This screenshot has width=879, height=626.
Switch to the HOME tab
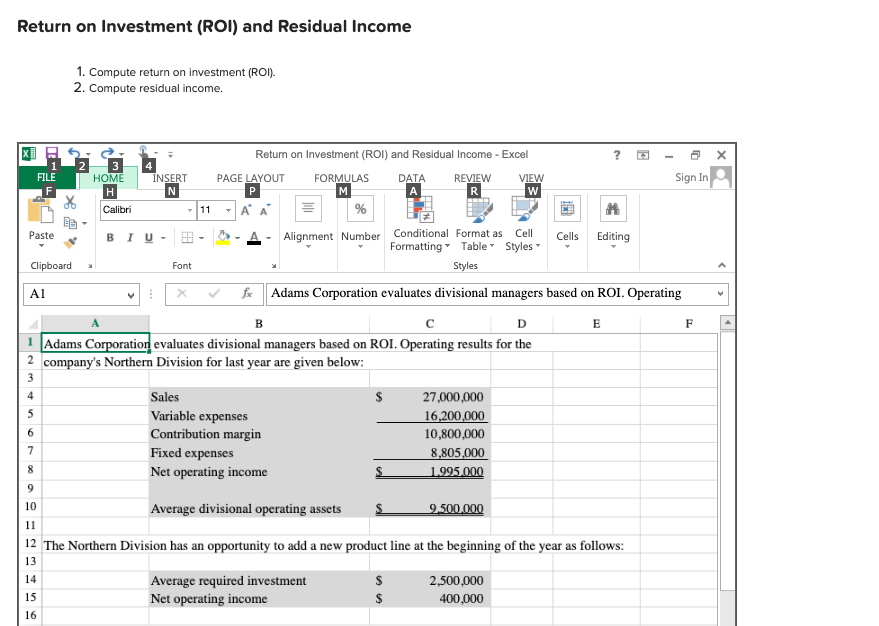[108, 178]
